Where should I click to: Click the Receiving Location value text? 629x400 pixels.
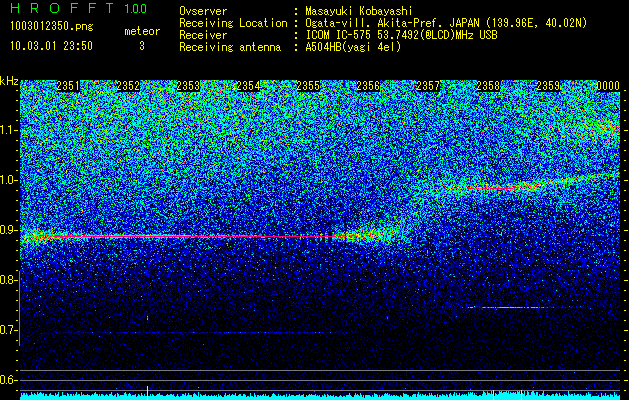446,23
